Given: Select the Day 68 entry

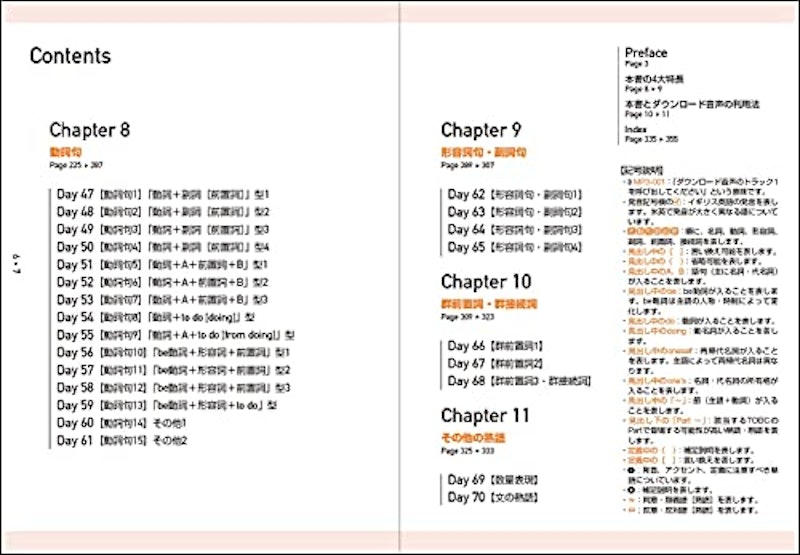Looking at the screenshot, I should coord(519,381).
